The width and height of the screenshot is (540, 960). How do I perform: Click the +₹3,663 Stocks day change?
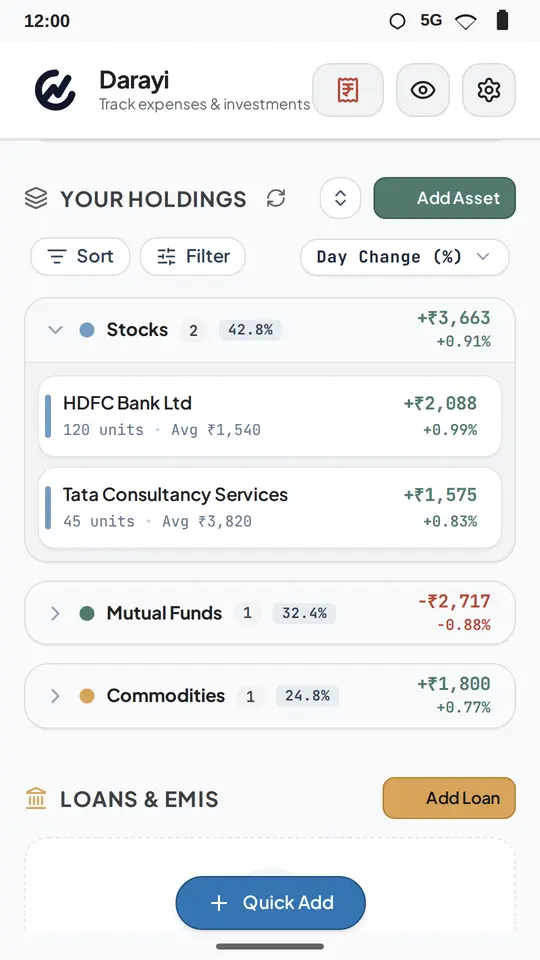pos(454,318)
